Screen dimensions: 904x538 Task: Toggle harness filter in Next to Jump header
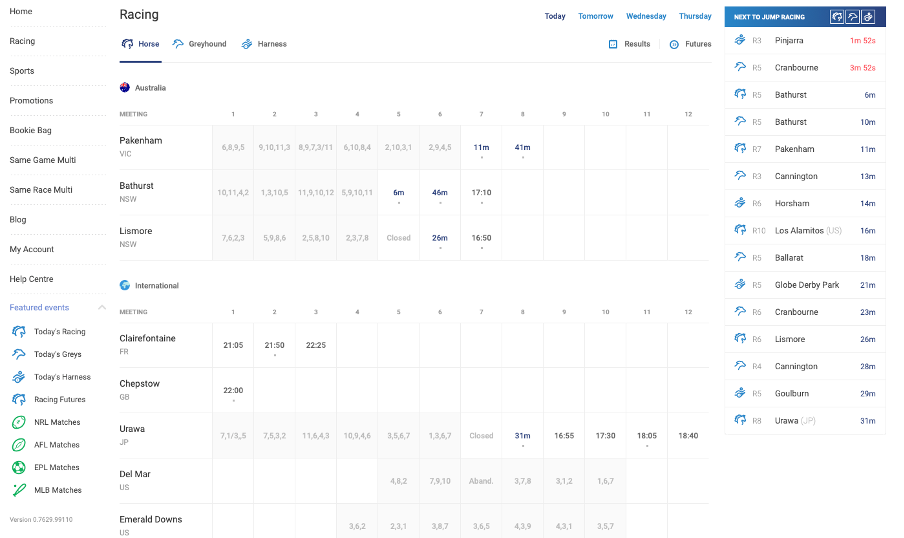coord(868,17)
